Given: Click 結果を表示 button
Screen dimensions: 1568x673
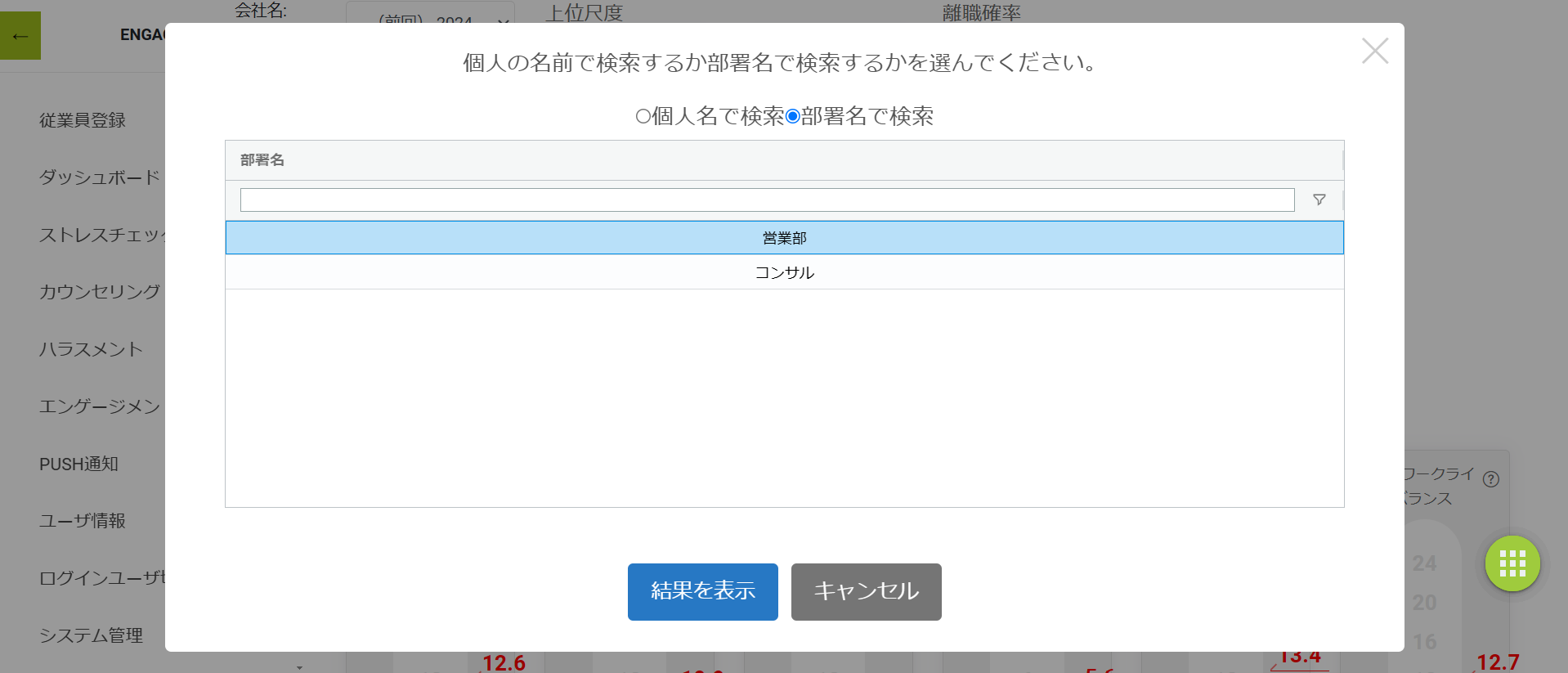Looking at the screenshot, I should (703, 591).
